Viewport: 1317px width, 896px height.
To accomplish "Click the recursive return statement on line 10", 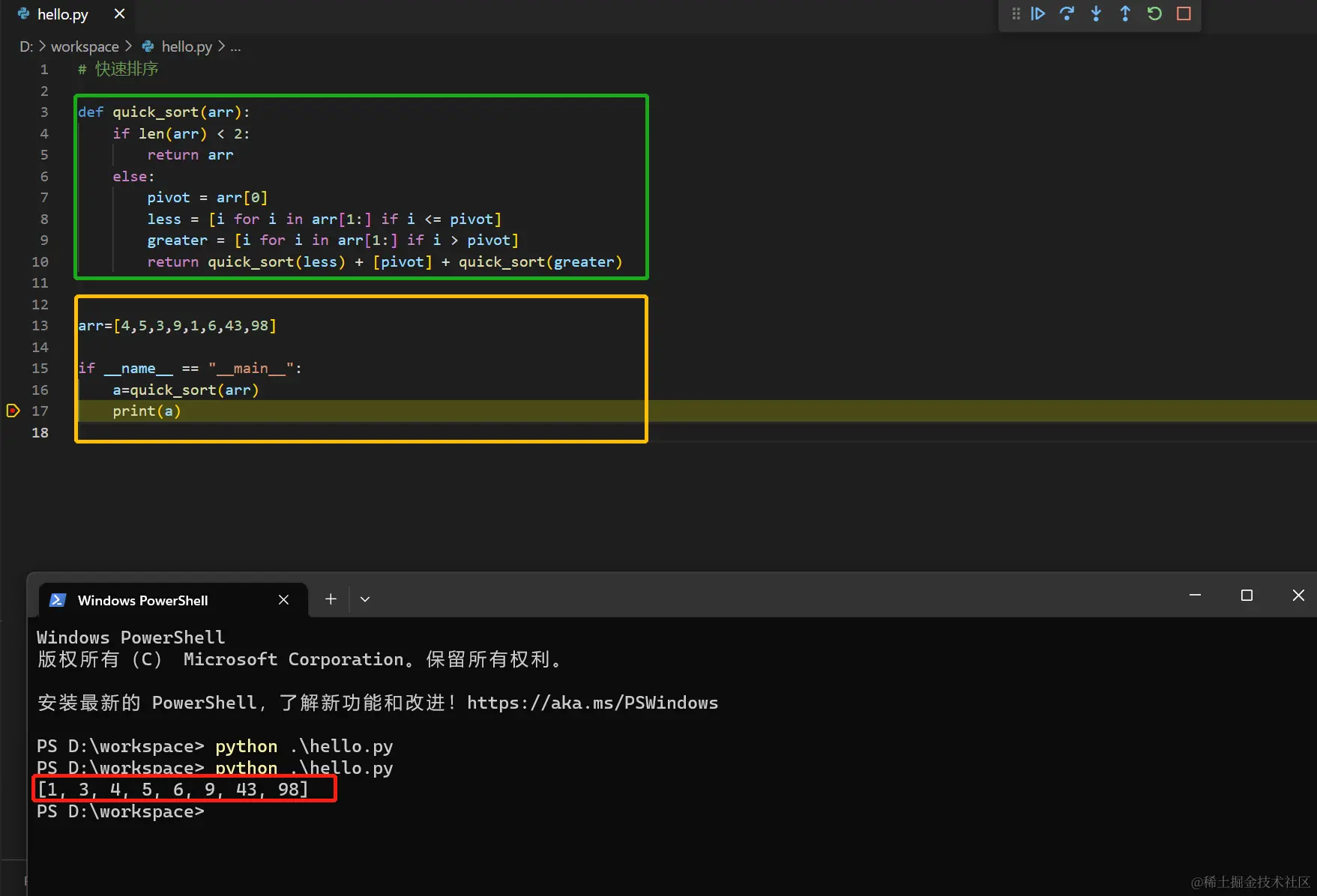I will point(385,262).
